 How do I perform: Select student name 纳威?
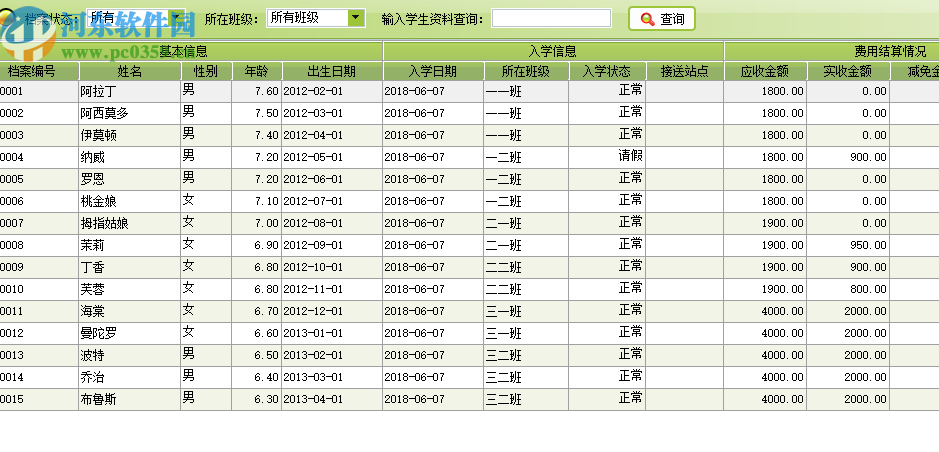92,157
